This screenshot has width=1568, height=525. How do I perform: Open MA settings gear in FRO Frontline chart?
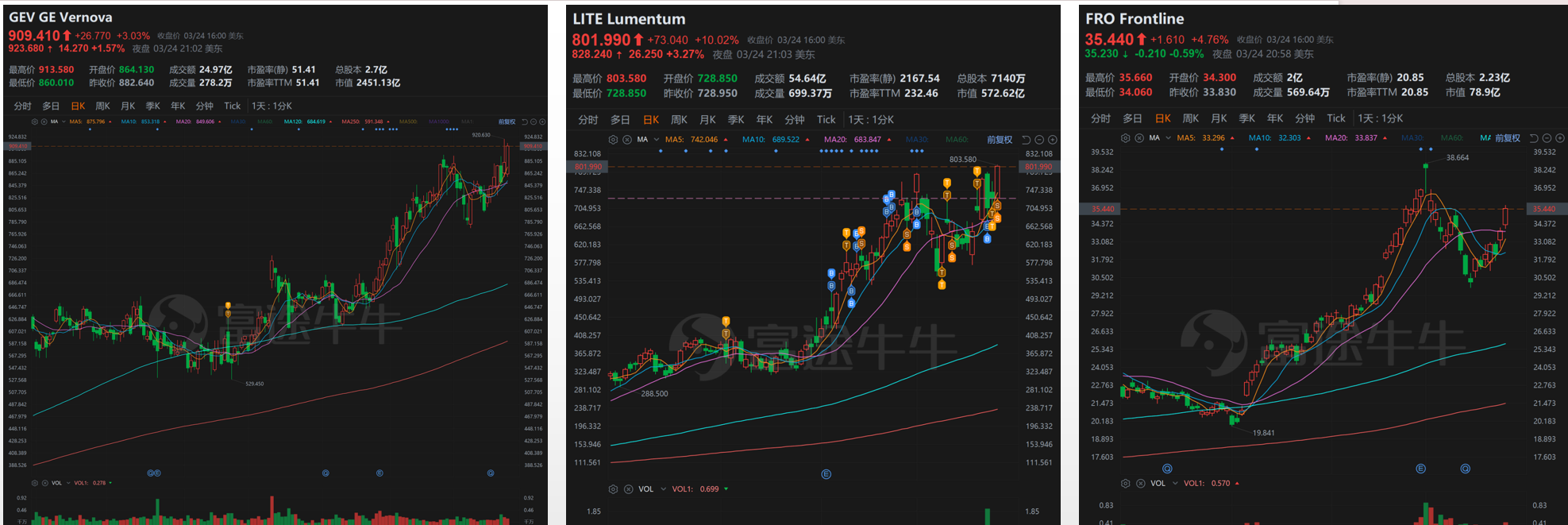coord(1125,137)
